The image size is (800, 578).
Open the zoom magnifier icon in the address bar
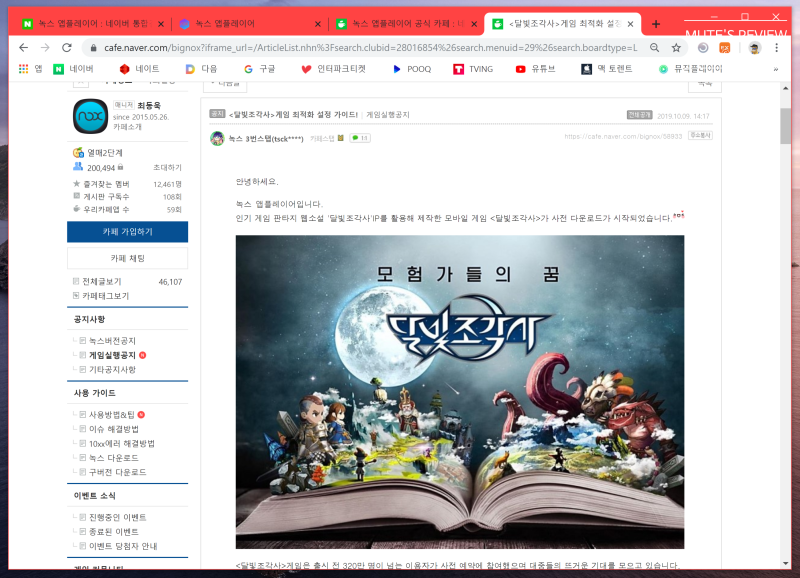(655, 47)
